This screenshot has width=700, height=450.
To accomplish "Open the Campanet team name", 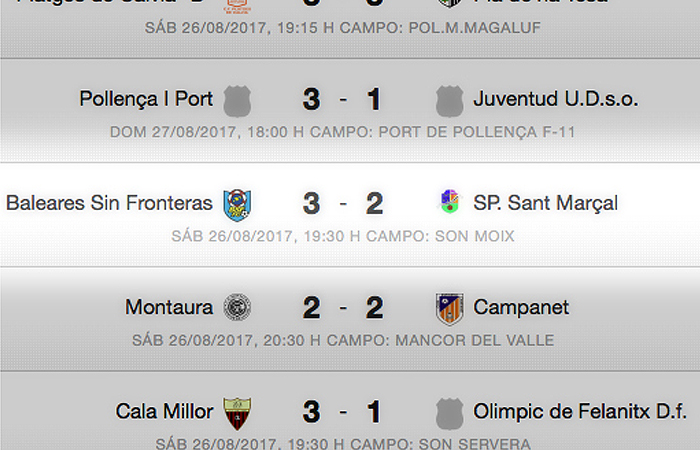I will pos(521,308).
